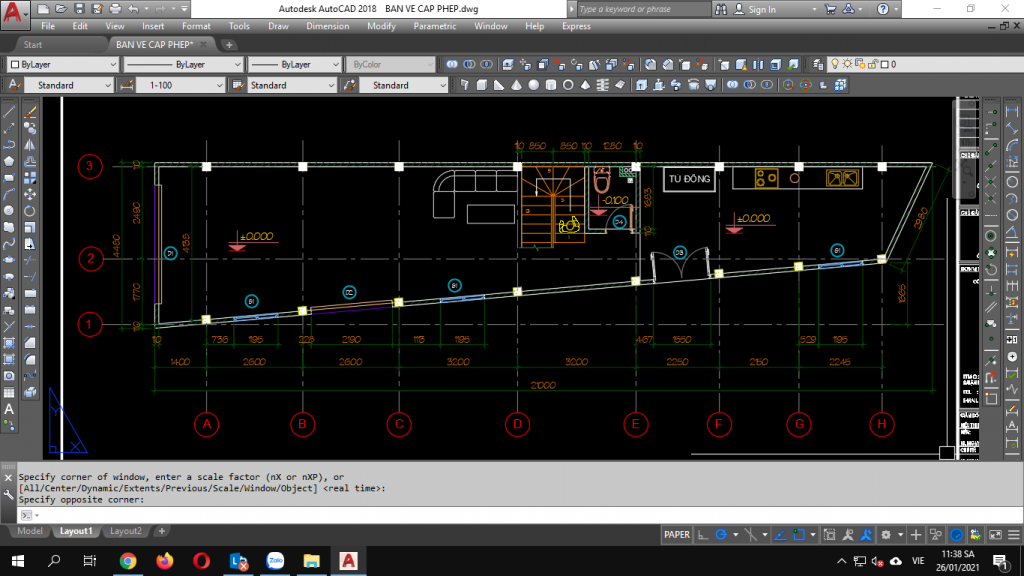The image size is (1024, 576).
Task: Open the text style Standard dropdown
Action: point(68,85)
